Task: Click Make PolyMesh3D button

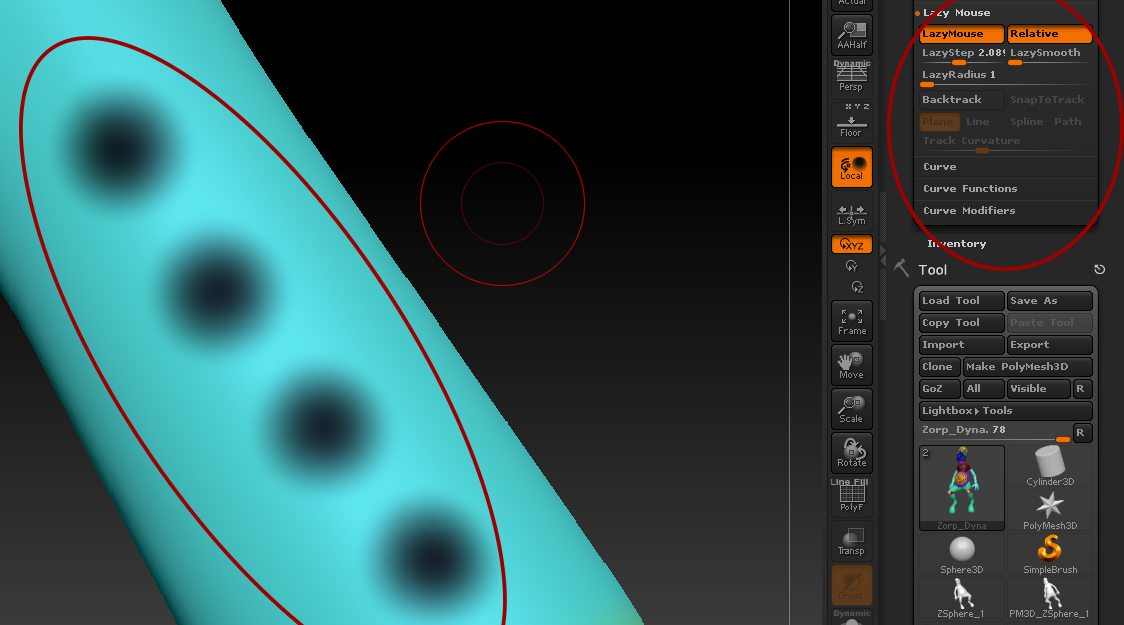Action: [1027, 367]
